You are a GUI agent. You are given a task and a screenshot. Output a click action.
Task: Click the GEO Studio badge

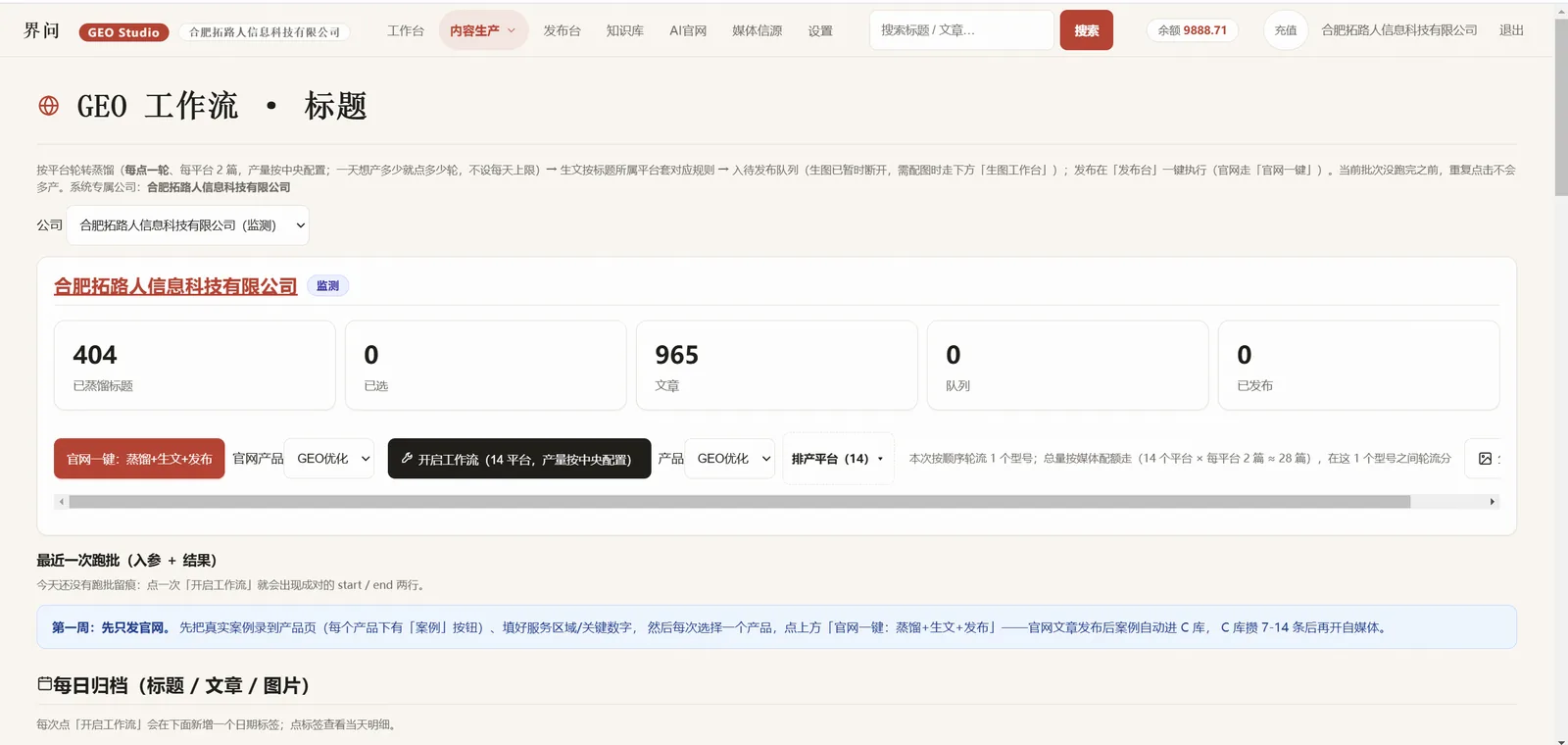tap(123, 32)
